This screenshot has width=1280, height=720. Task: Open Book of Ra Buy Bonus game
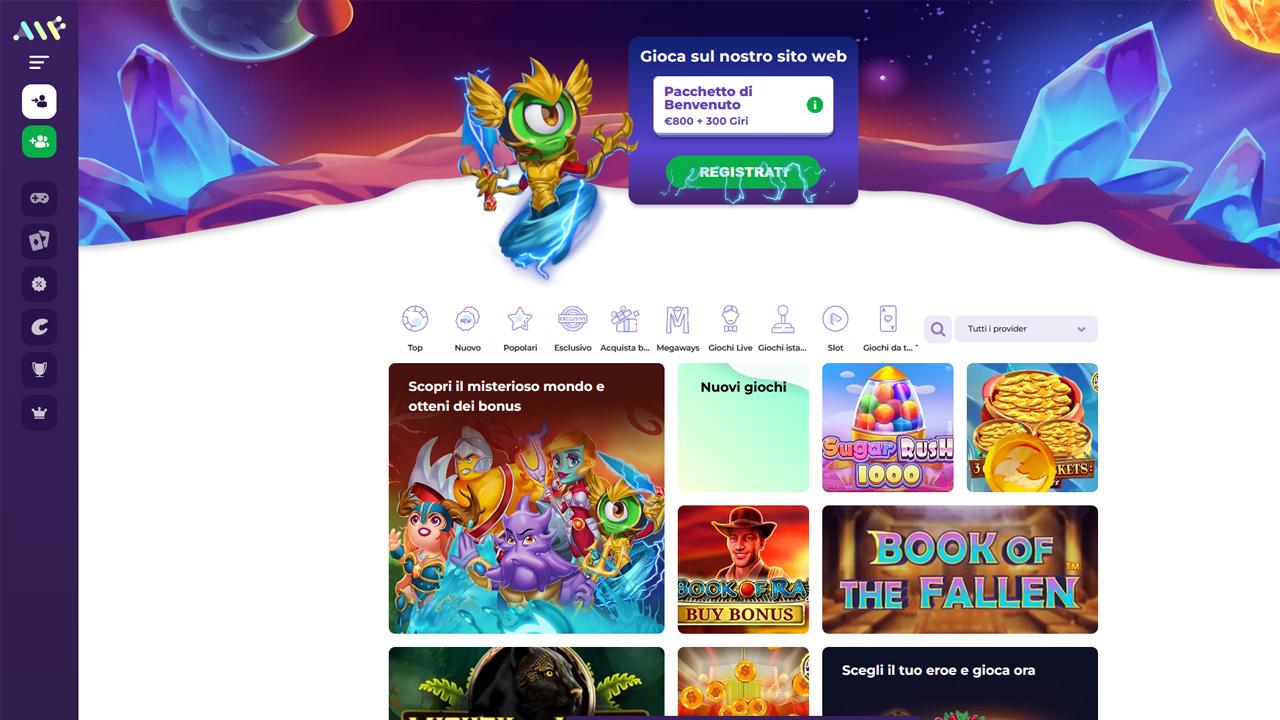(743, 569)
